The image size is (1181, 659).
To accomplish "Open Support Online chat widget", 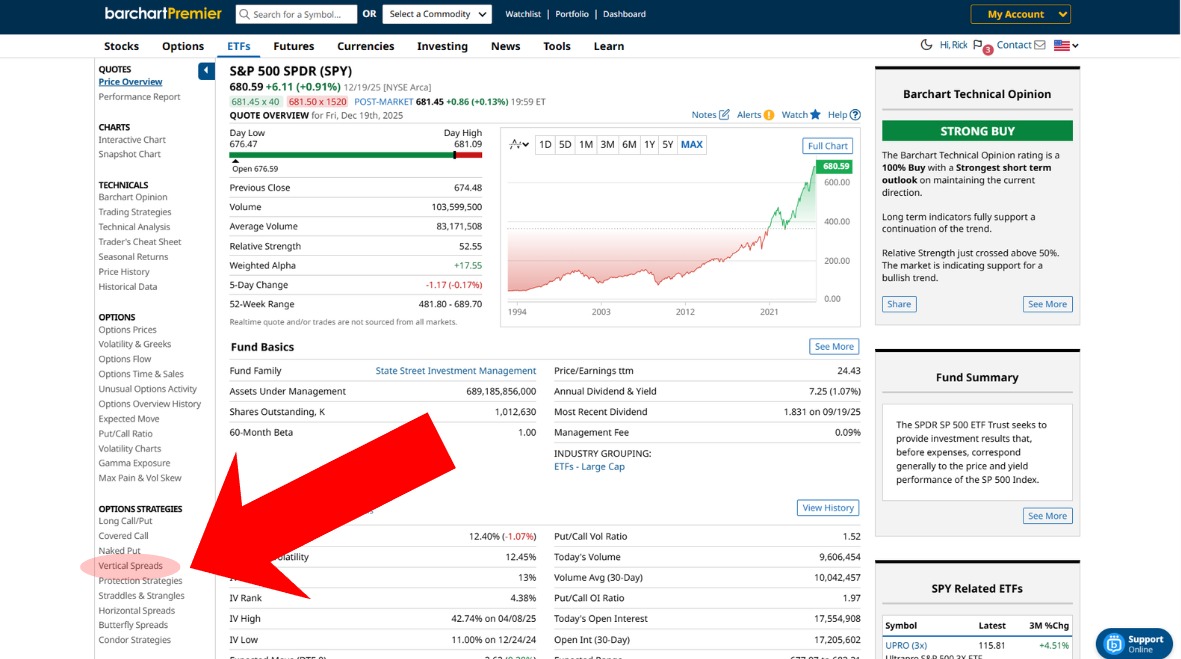I will click(x=1134, y=644).
